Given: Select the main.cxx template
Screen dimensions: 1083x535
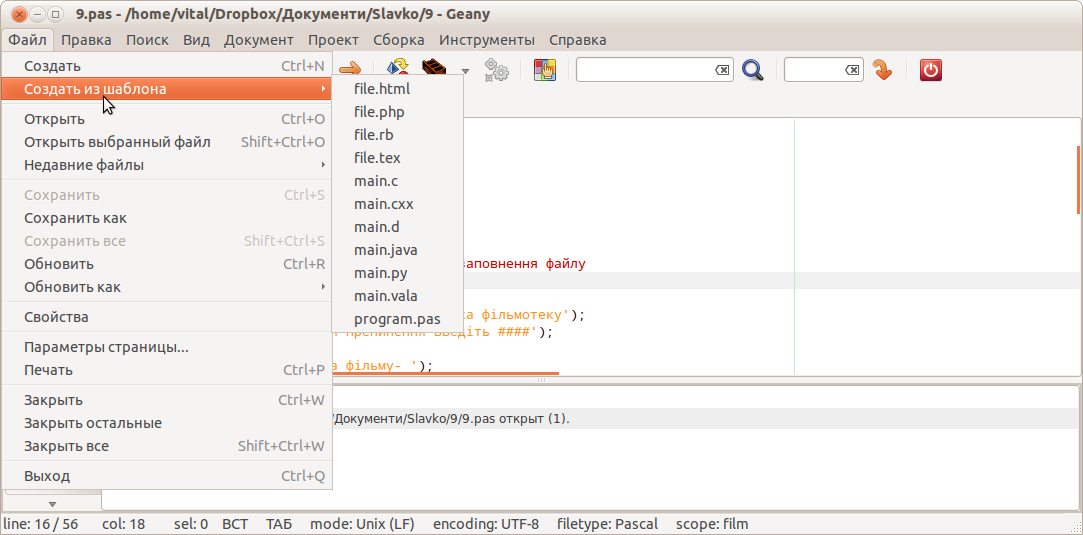Looking at the screenshot, I should click(397, 204).
